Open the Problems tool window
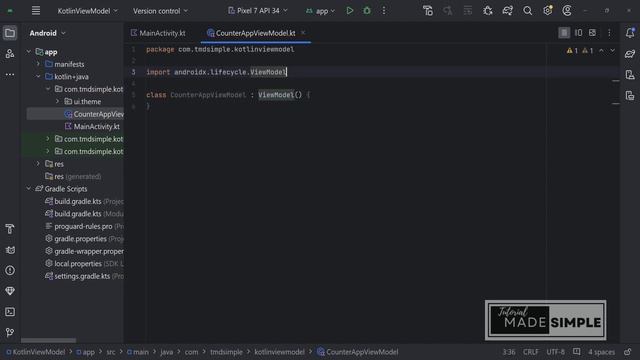The height and width of the screenshot is (360, 640). (10, 270)
